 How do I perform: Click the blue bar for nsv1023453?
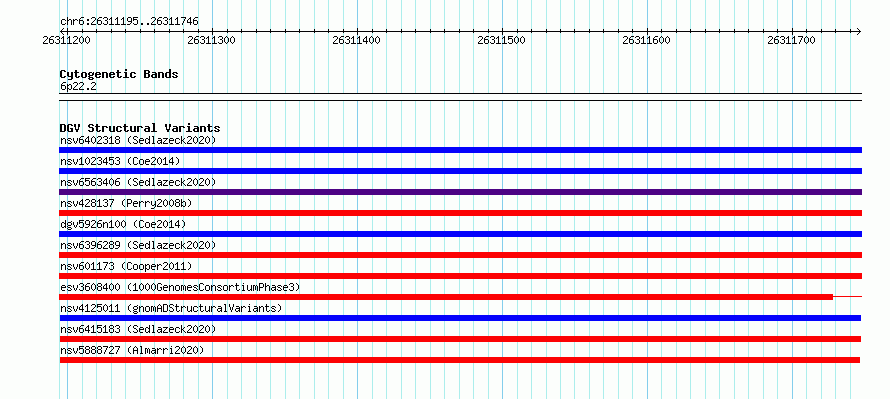[460, 171]
